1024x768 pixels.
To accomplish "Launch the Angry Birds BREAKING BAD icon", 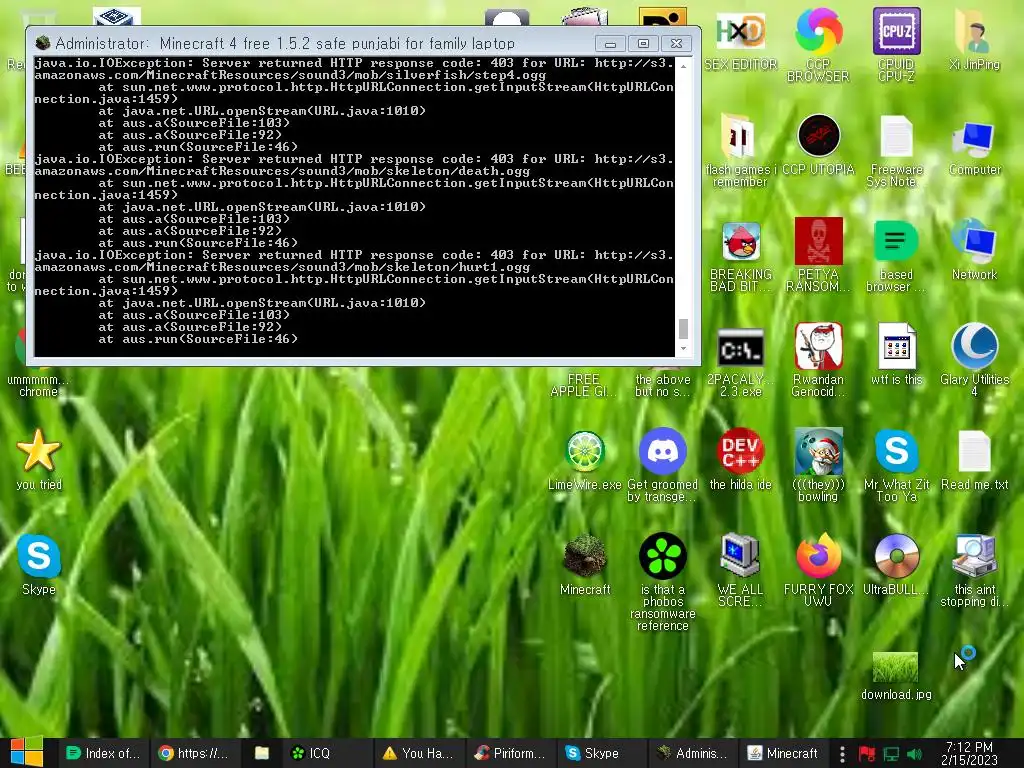I will 741,241.
